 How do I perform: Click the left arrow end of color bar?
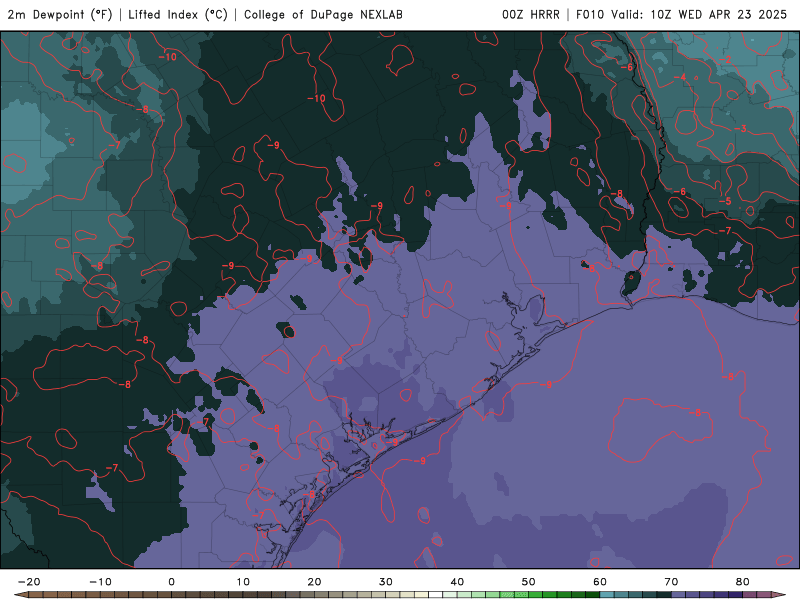(21, 595)
